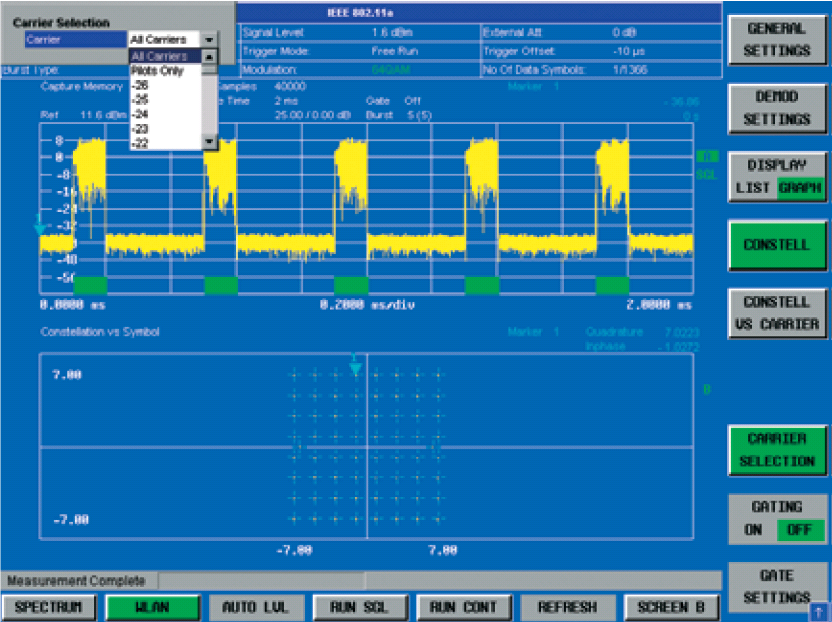The width and height of the screenshot is (832, 622).
Task: Click the cyan marker on the power trace
Action: click(40, 226)
